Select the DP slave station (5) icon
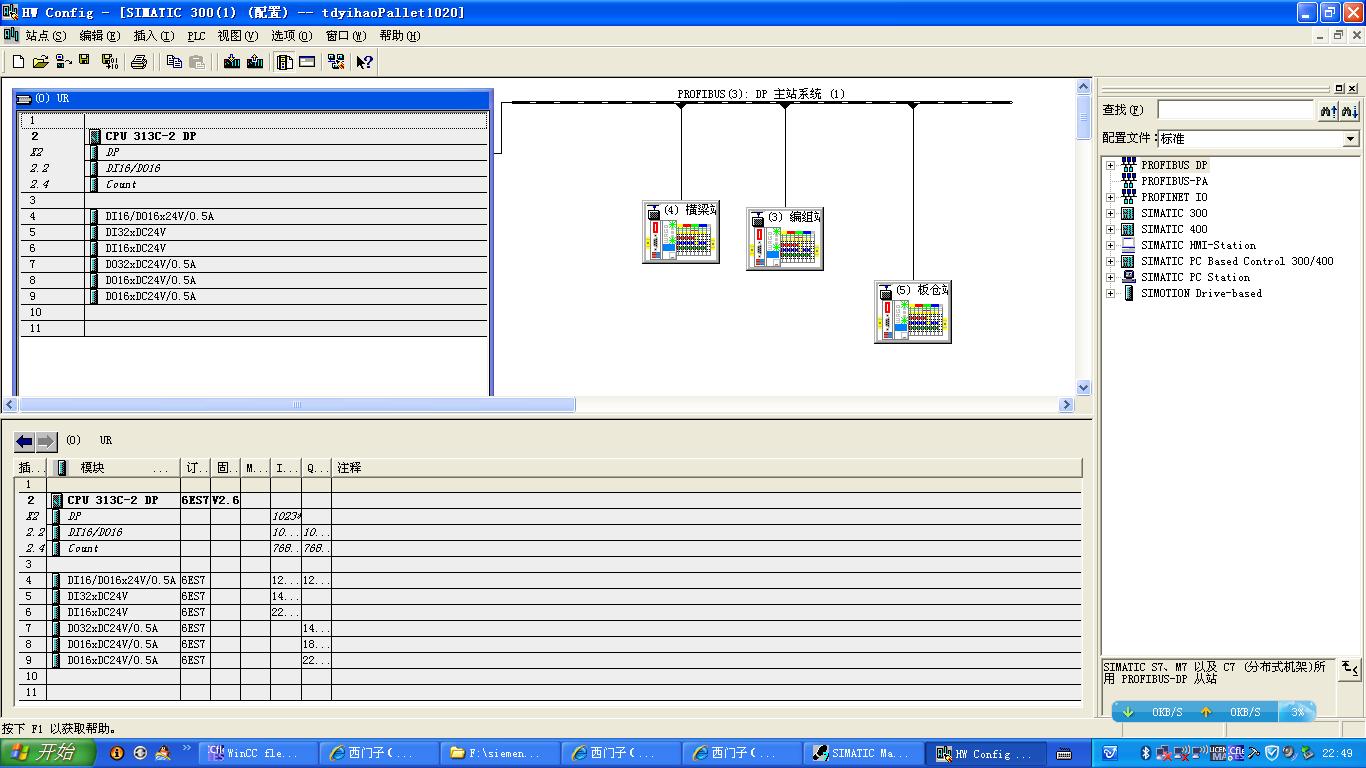The height and width of the screenshot is (768, 1366). coord(913,312)
